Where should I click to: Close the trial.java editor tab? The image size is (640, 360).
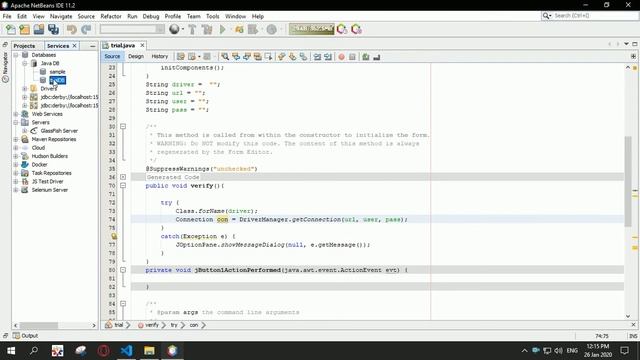coord(142,45)
